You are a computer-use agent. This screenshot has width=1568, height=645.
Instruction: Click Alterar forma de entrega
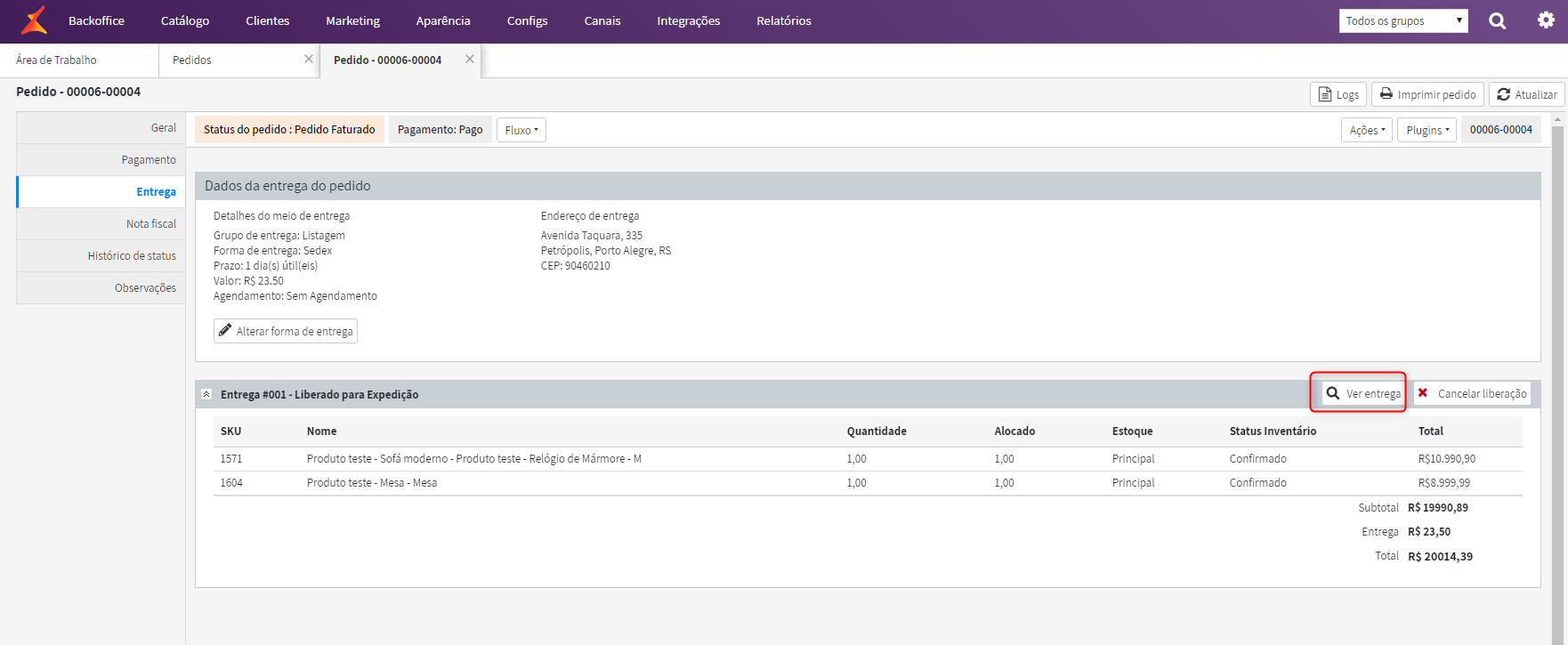[286, 331]
